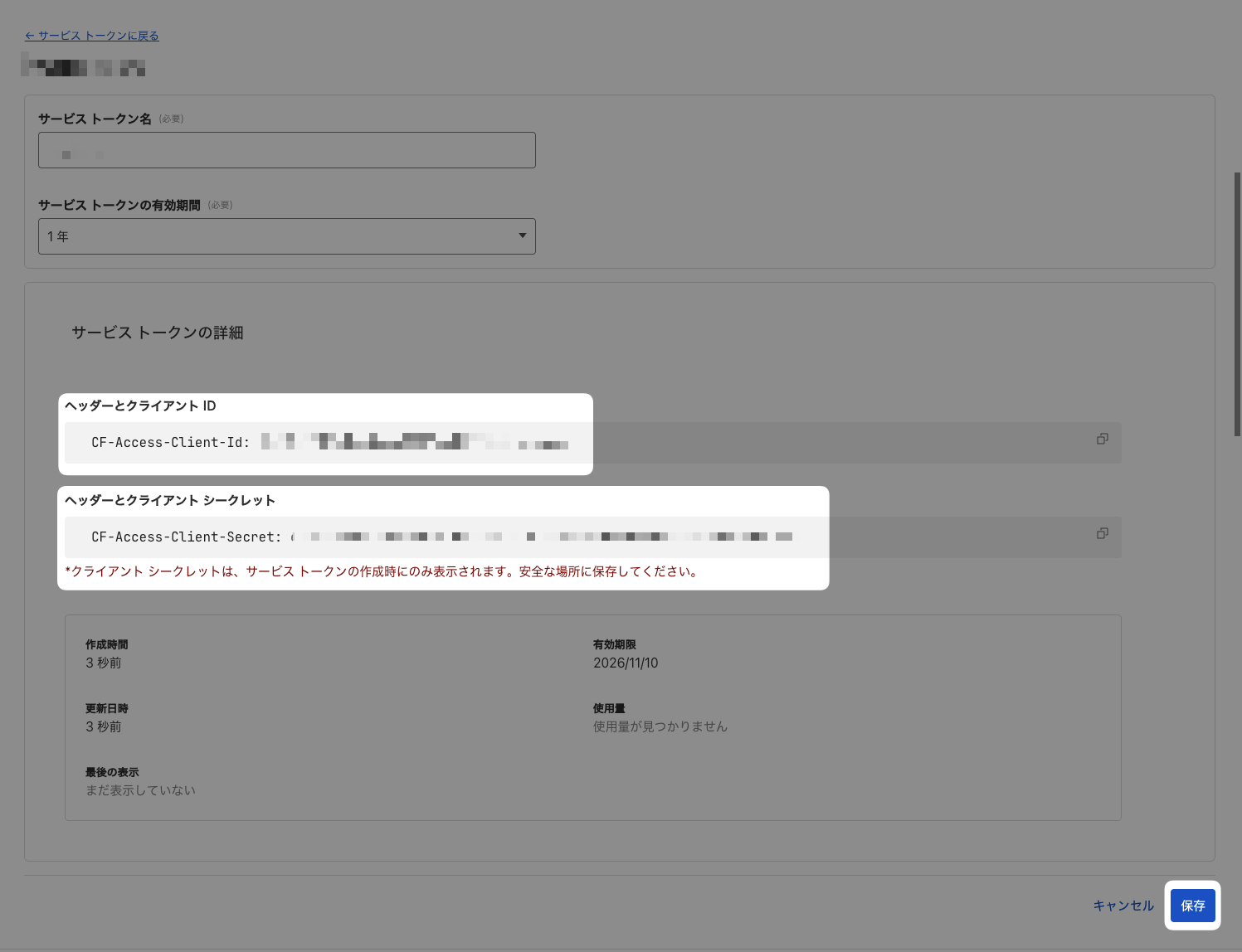Screen dimensions: 1242x952
Task: Click the 作成時間 label
Action: pyautogui.click(x=107, y=644)
